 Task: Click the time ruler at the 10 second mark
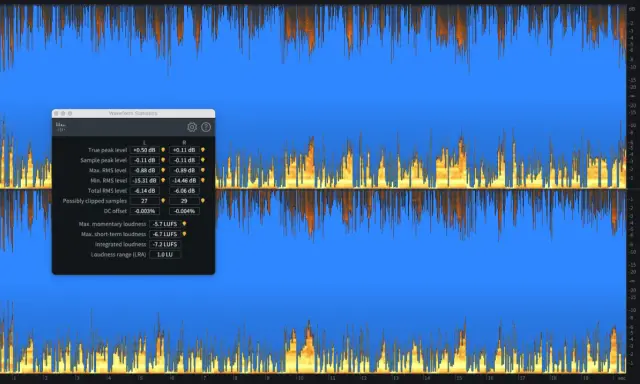click(x=300, y=378)
